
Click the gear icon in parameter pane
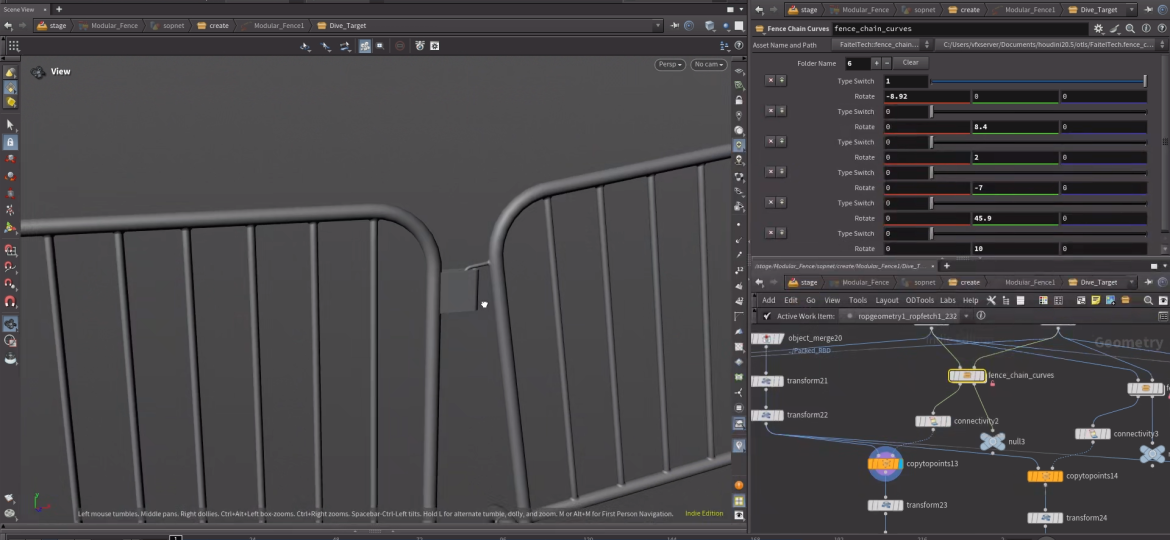coord(1099,30)
